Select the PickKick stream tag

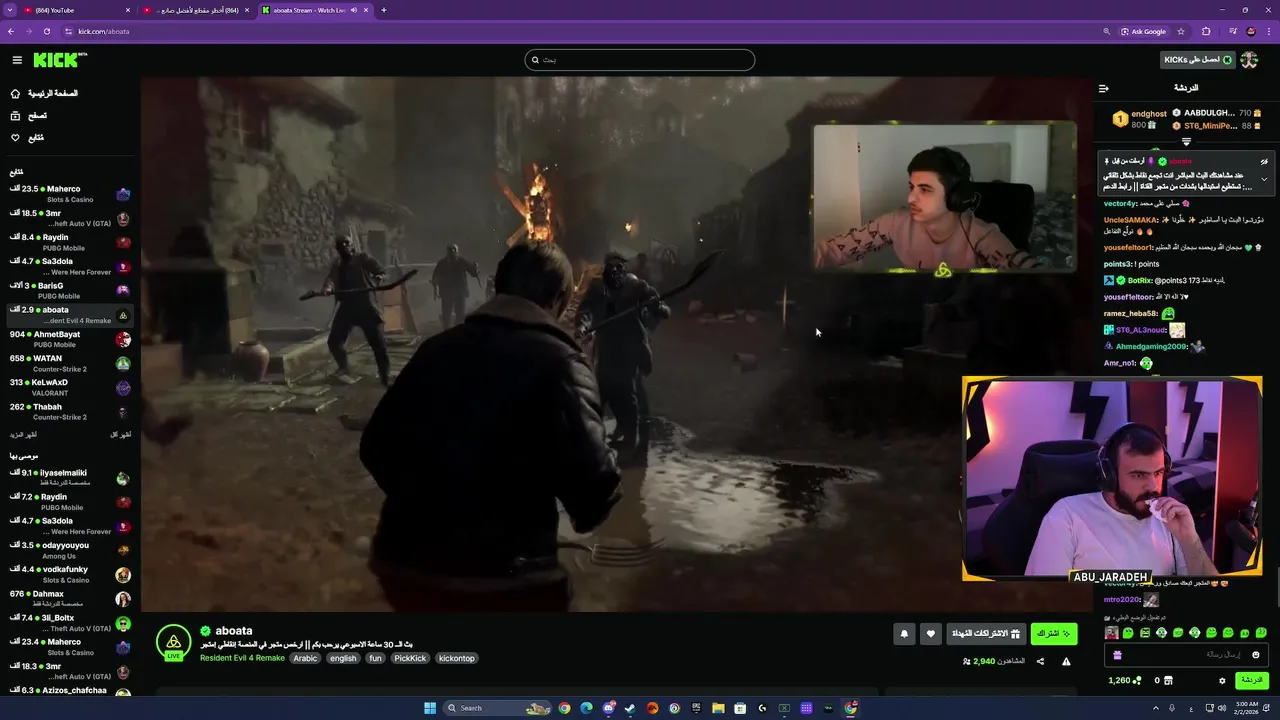pyautogui.click(x=410, y=658)
